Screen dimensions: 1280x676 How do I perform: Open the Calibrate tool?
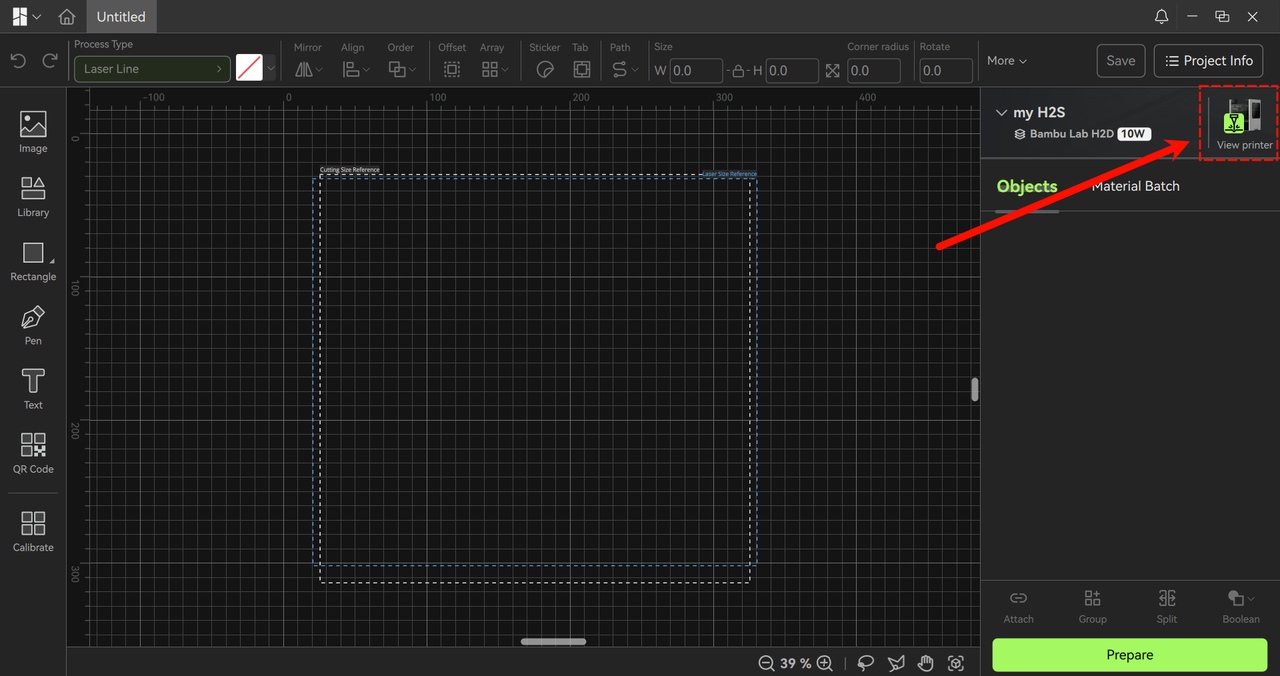pyautogui.click(x=33, y=531)
